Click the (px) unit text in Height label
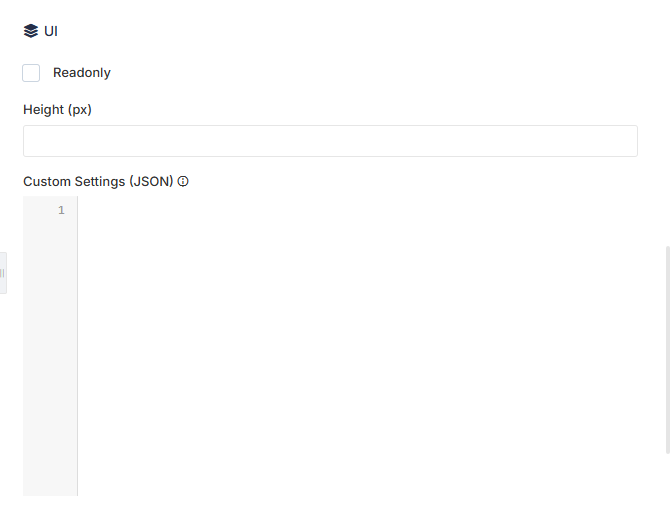Viewport: 672px width, 513px height. [x=80, y=110]
